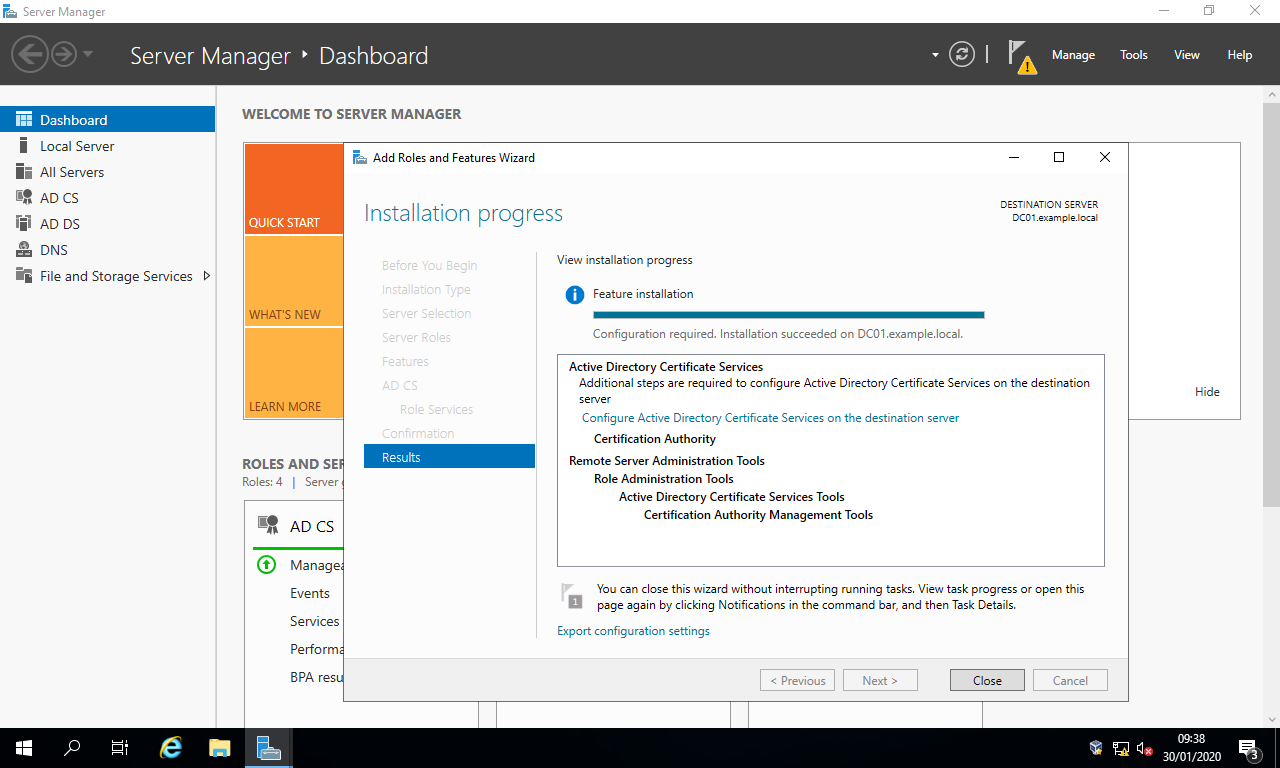1280x768 pixels.
Task: Click Configure Active Directory Certificate Services link
Action: click(x=770, y=417)
